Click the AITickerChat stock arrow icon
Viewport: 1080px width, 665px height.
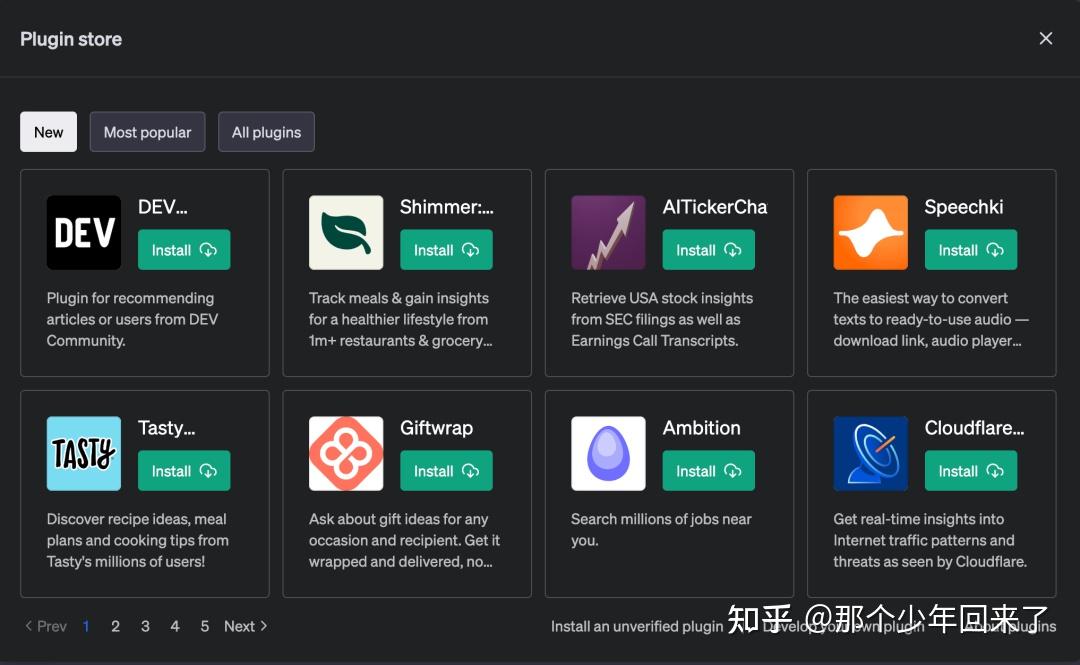coord(608,232)
